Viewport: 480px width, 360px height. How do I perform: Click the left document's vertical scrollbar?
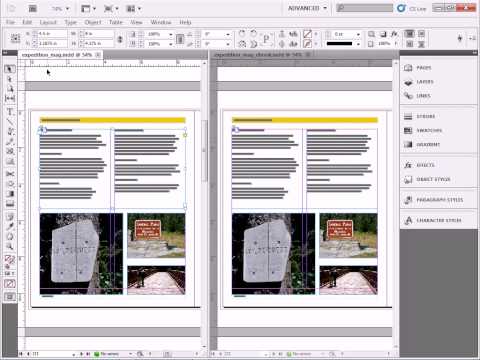pyautogui.click(x=204, y=150)
